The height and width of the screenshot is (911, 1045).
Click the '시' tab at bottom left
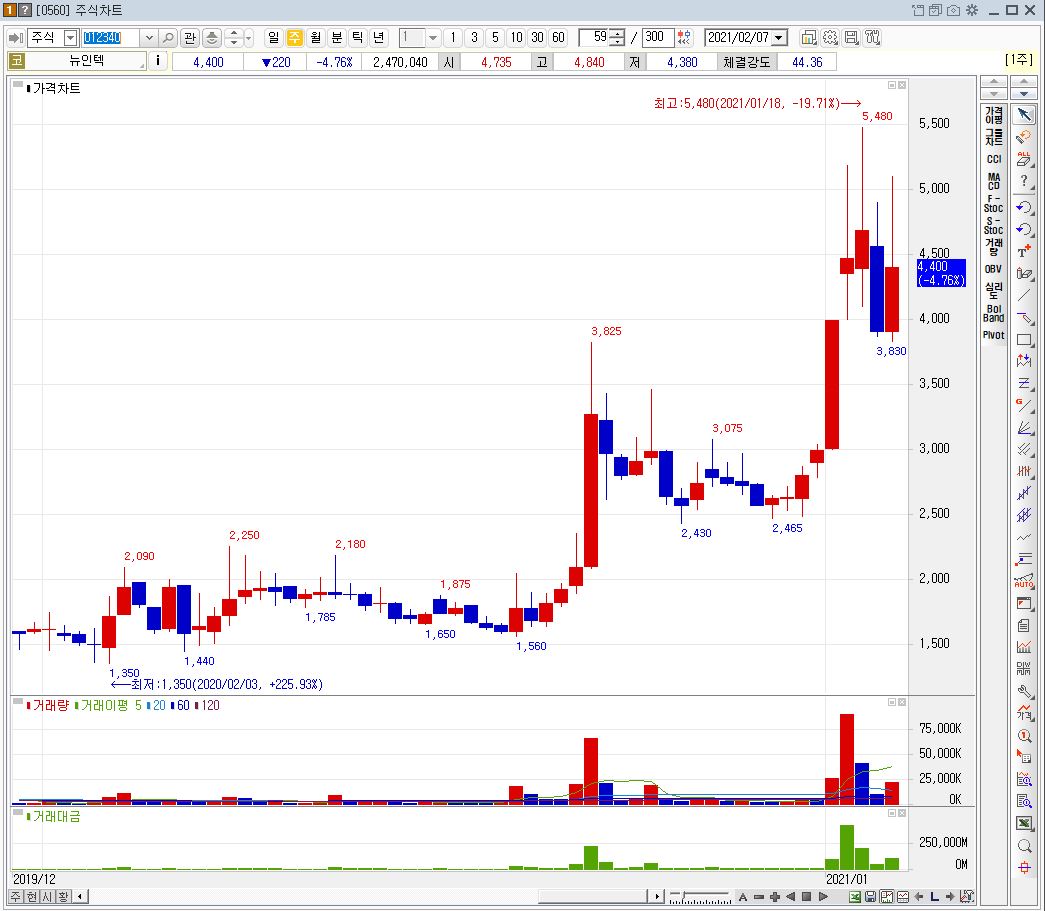pyautogui.click(x=47, y=897)
